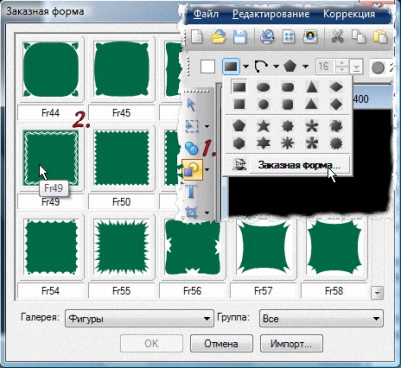Screen dimensions: 401x368
Task: Click the New document icon
Action: coord(197,36)
